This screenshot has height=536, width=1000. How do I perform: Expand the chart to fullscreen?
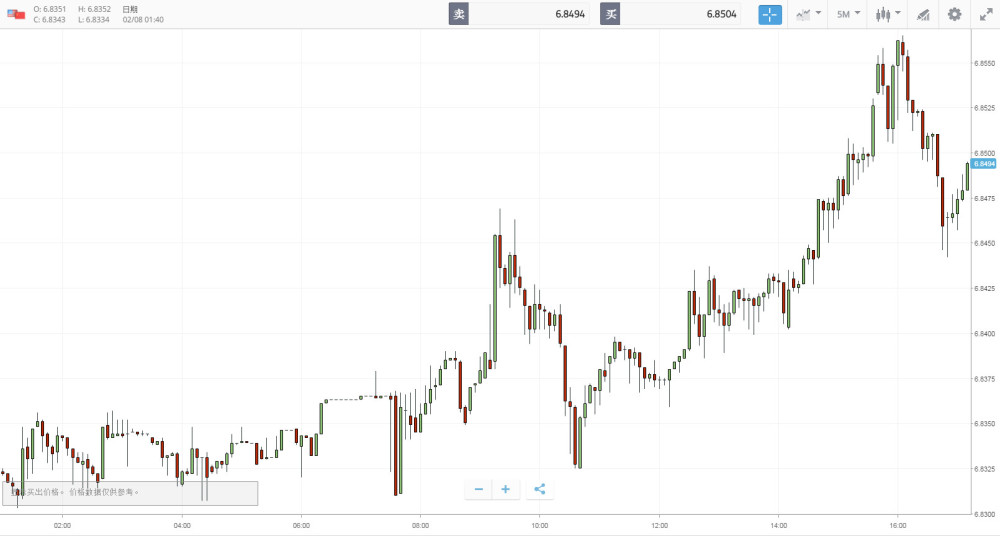[985, 14]
